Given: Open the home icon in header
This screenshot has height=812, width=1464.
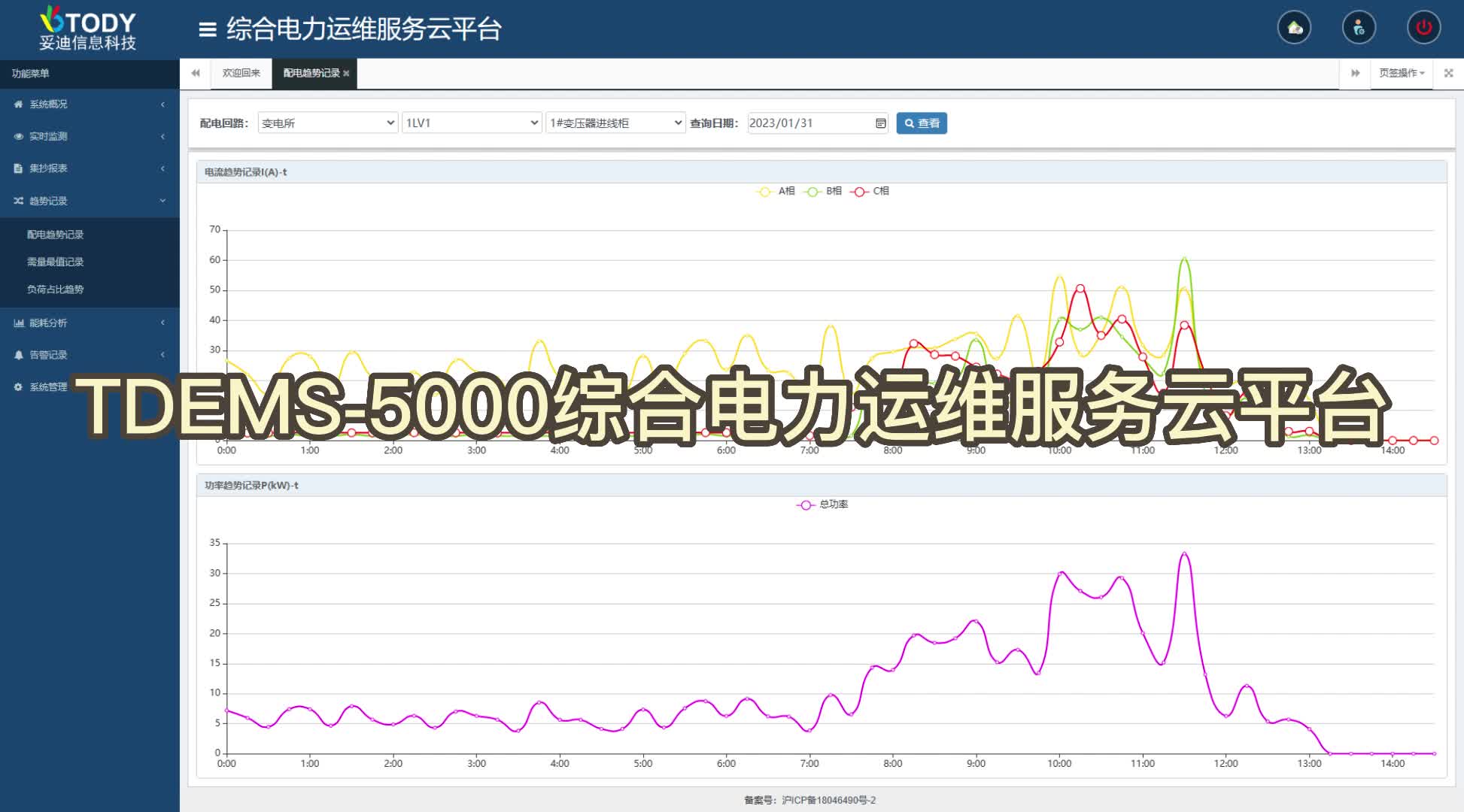Looking at the screenshot, I should point(1294,28).
